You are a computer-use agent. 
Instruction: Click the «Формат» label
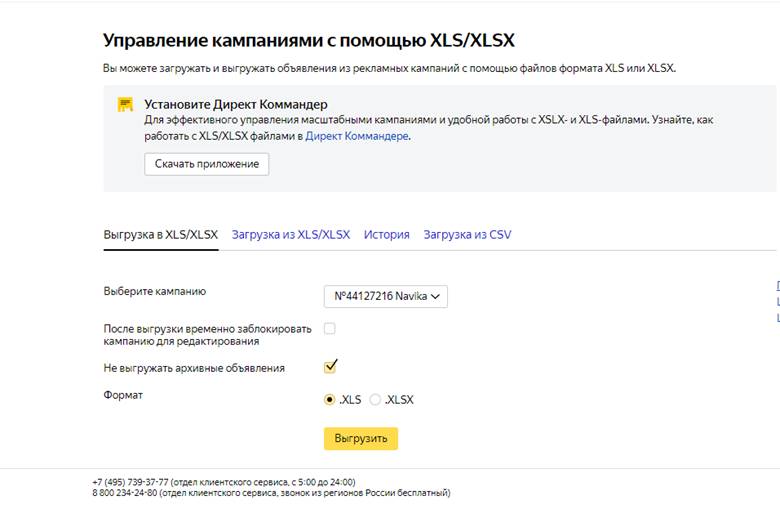123,395
